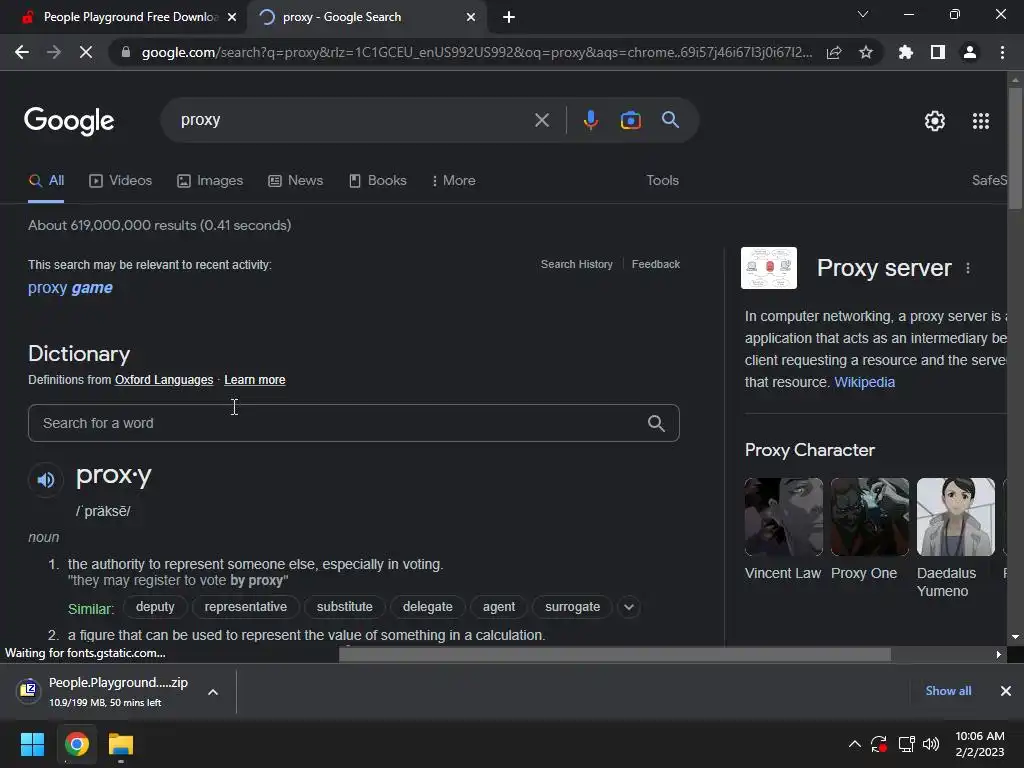This screenshot has width=1024, height=768.
Task: Open the Chrome profile avatar
Action: tap(970, 52)
